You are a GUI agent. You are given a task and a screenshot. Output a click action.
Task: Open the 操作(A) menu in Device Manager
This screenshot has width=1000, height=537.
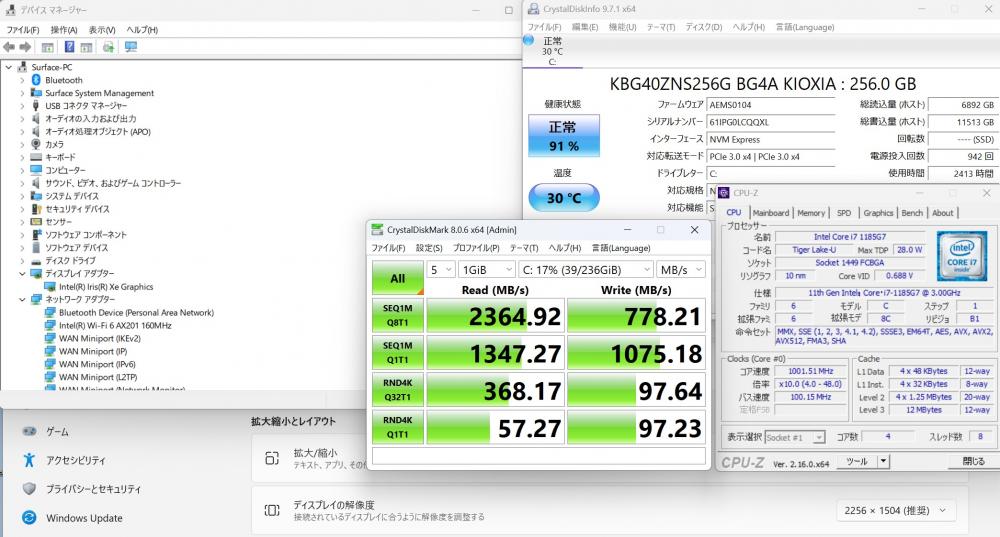[64, 30]
